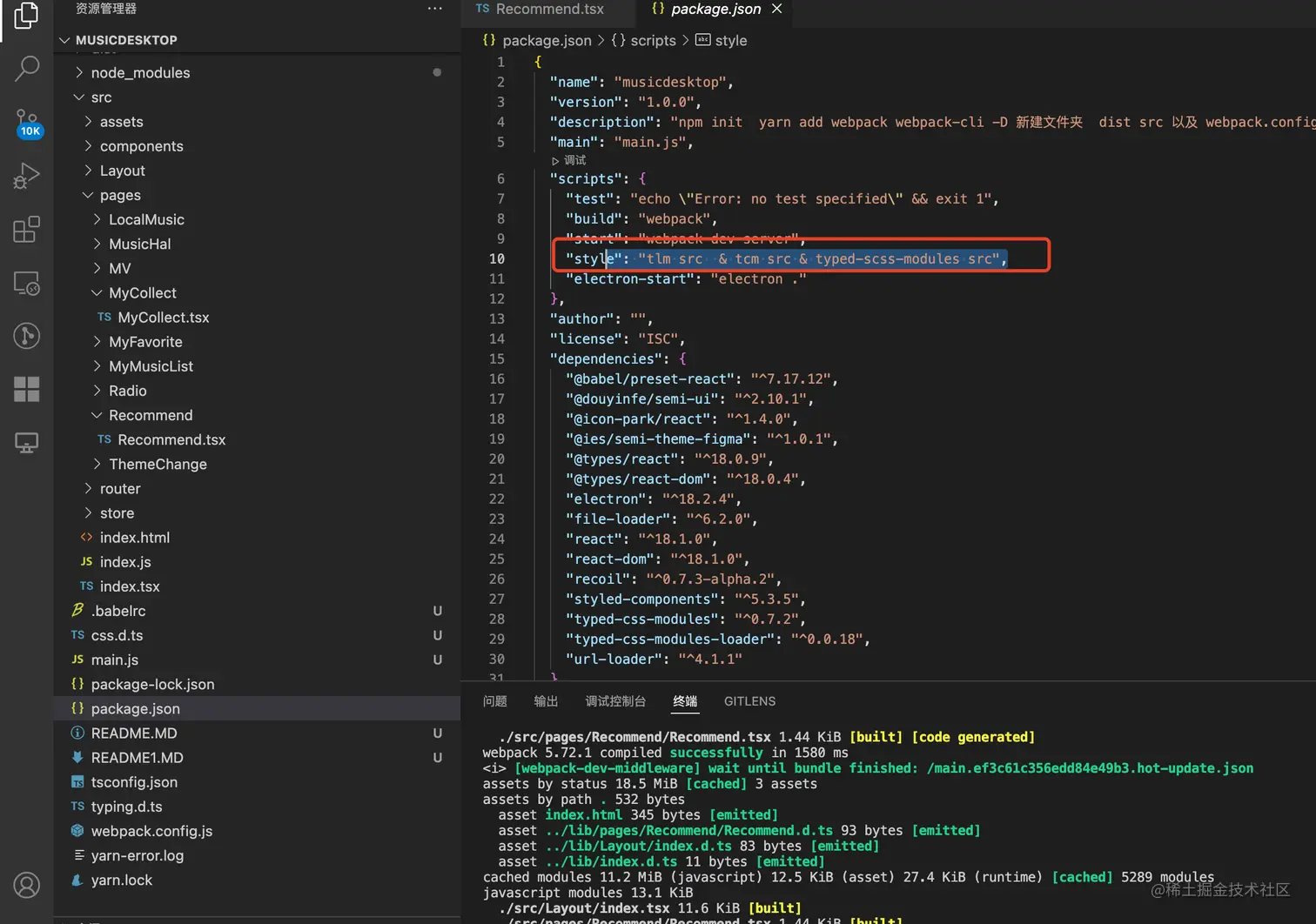Expand the store folder

[257, 513]
